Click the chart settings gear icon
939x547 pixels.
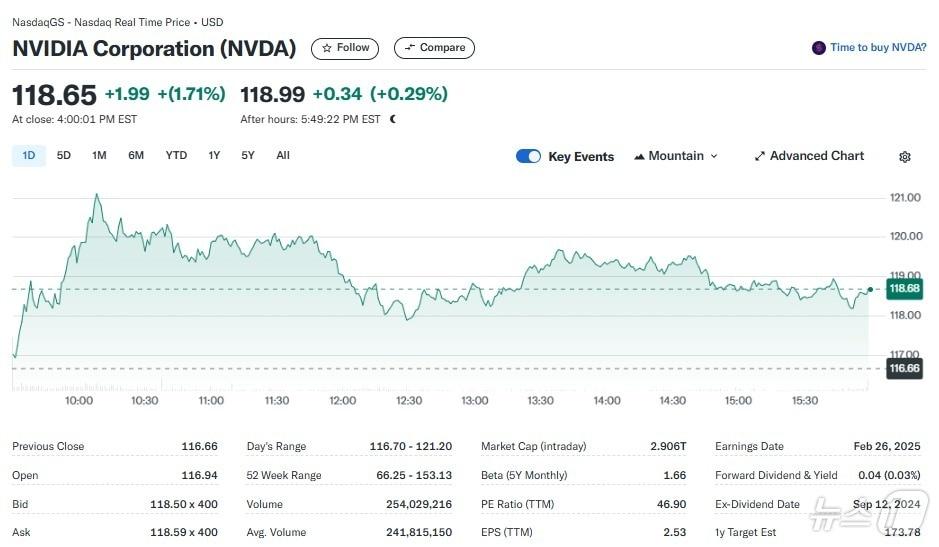(905, 156)
